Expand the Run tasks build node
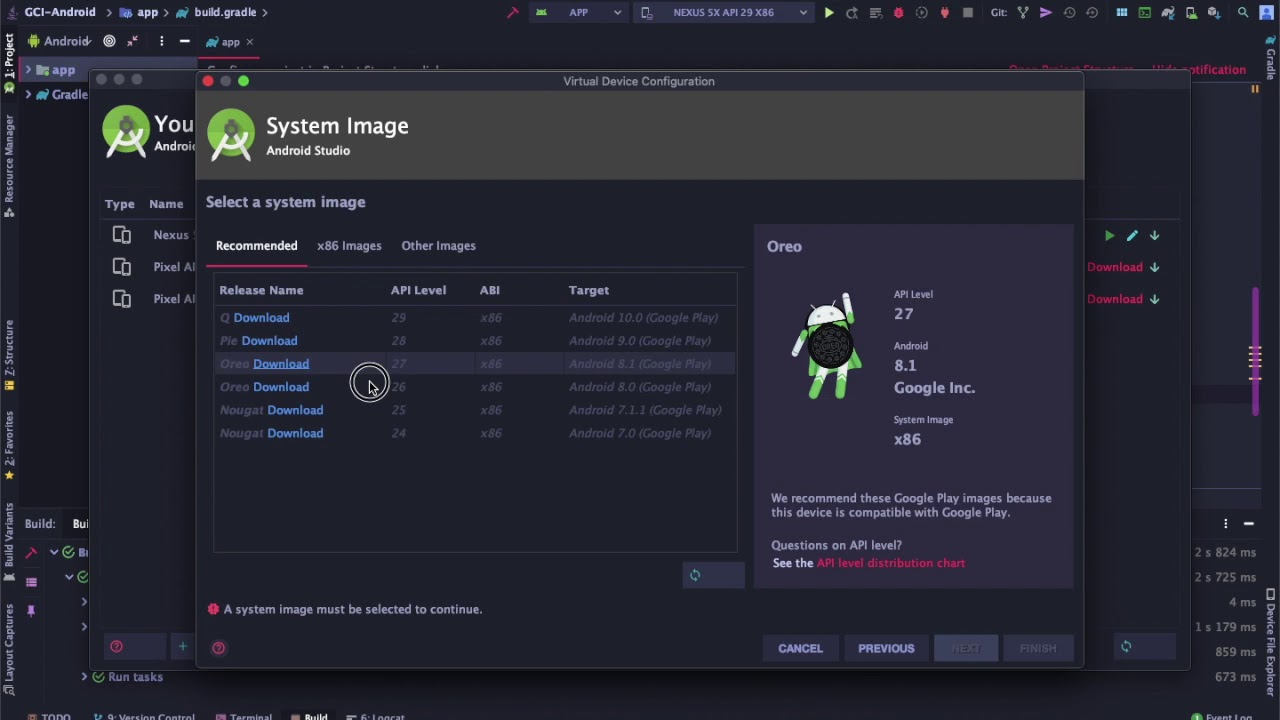 pos(84,677)
